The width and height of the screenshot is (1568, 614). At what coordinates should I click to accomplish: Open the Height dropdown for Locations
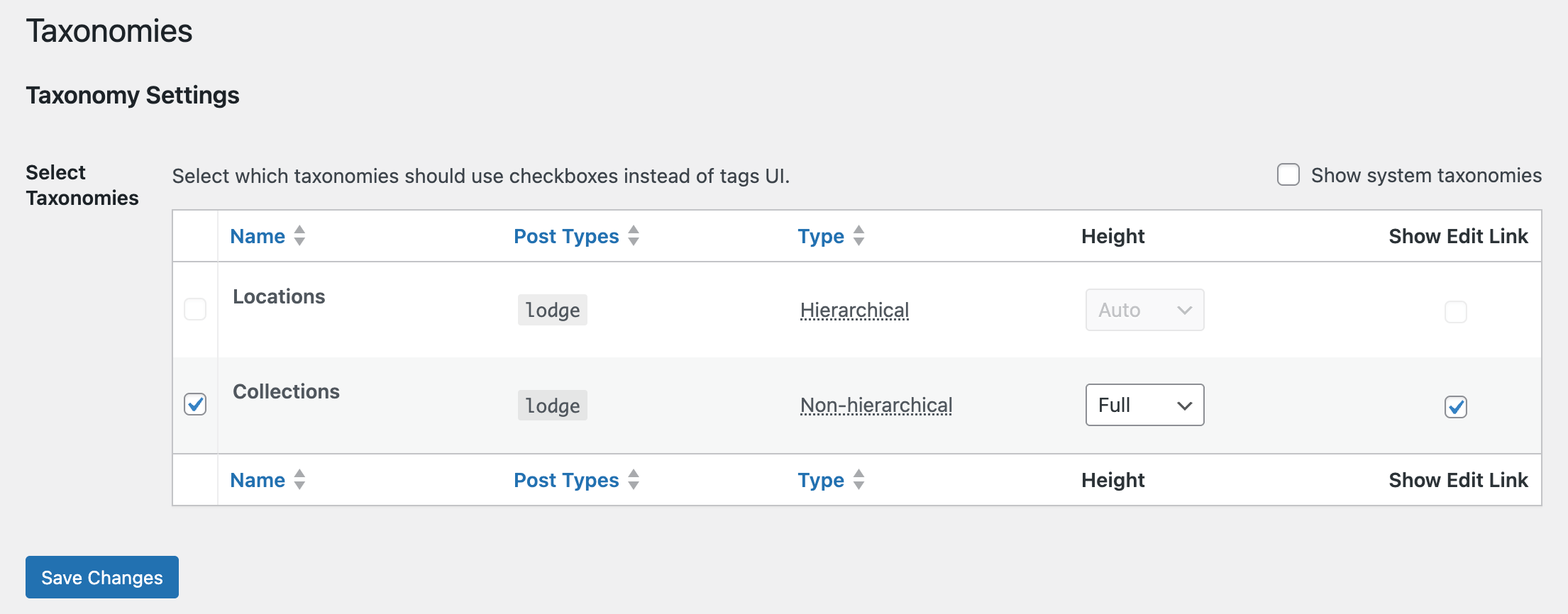[x=1144, y=310]
